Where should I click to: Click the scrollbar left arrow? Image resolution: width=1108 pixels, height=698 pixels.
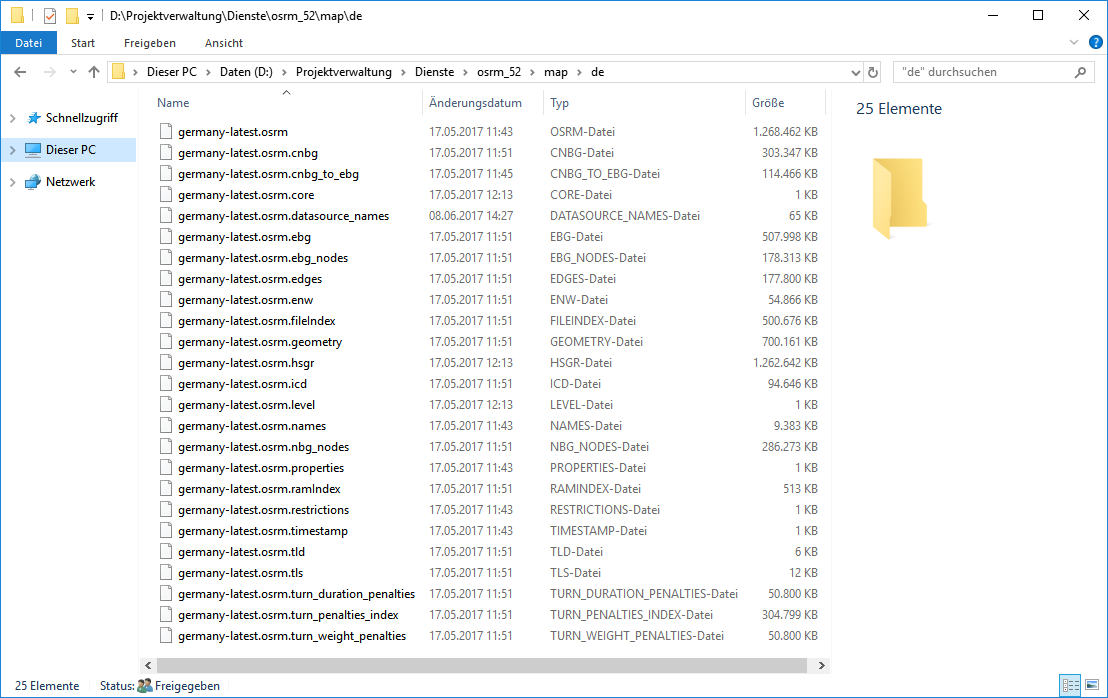tap(148, 665)
